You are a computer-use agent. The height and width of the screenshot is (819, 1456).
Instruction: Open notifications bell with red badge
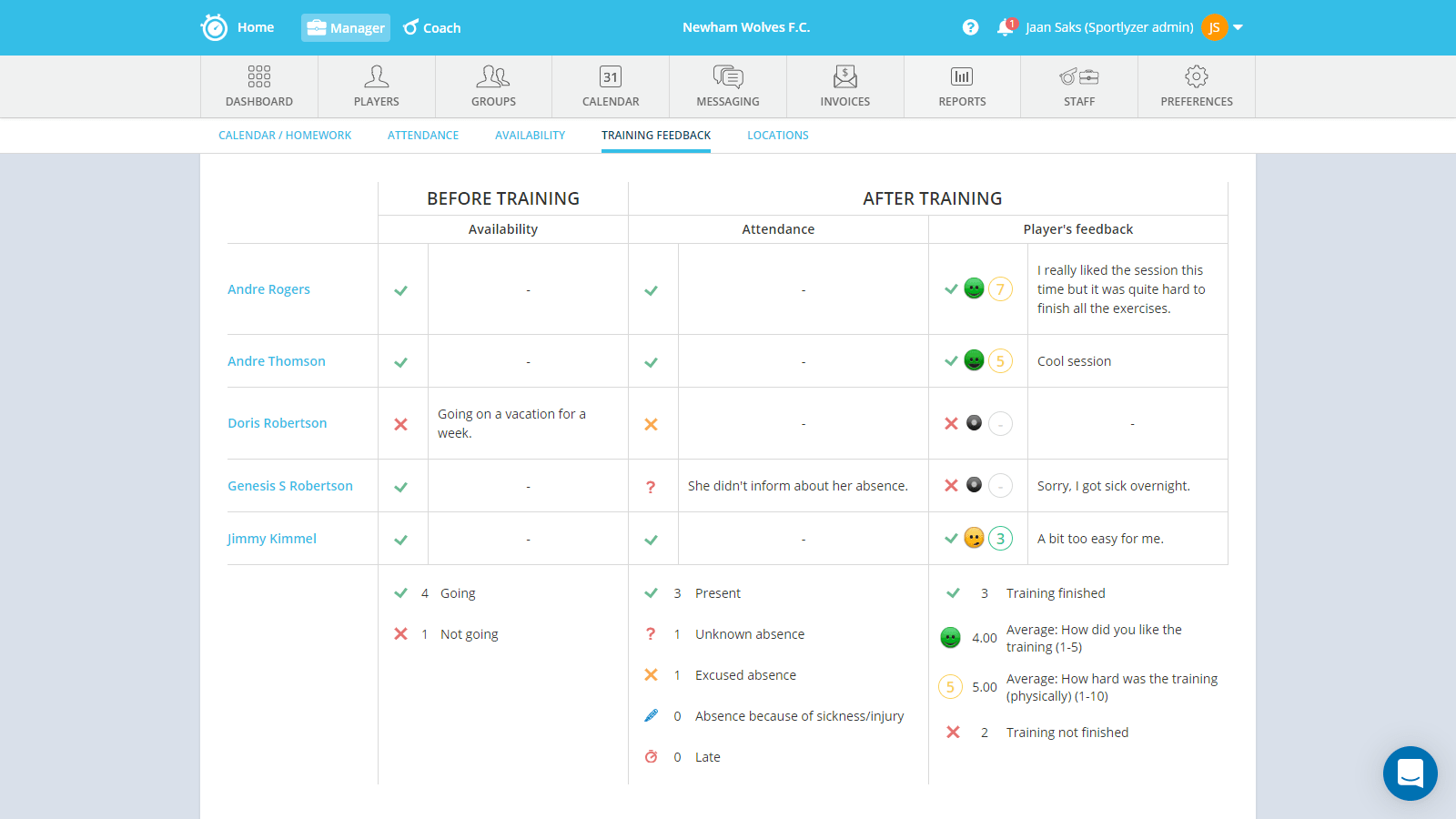coord(1006,27)
